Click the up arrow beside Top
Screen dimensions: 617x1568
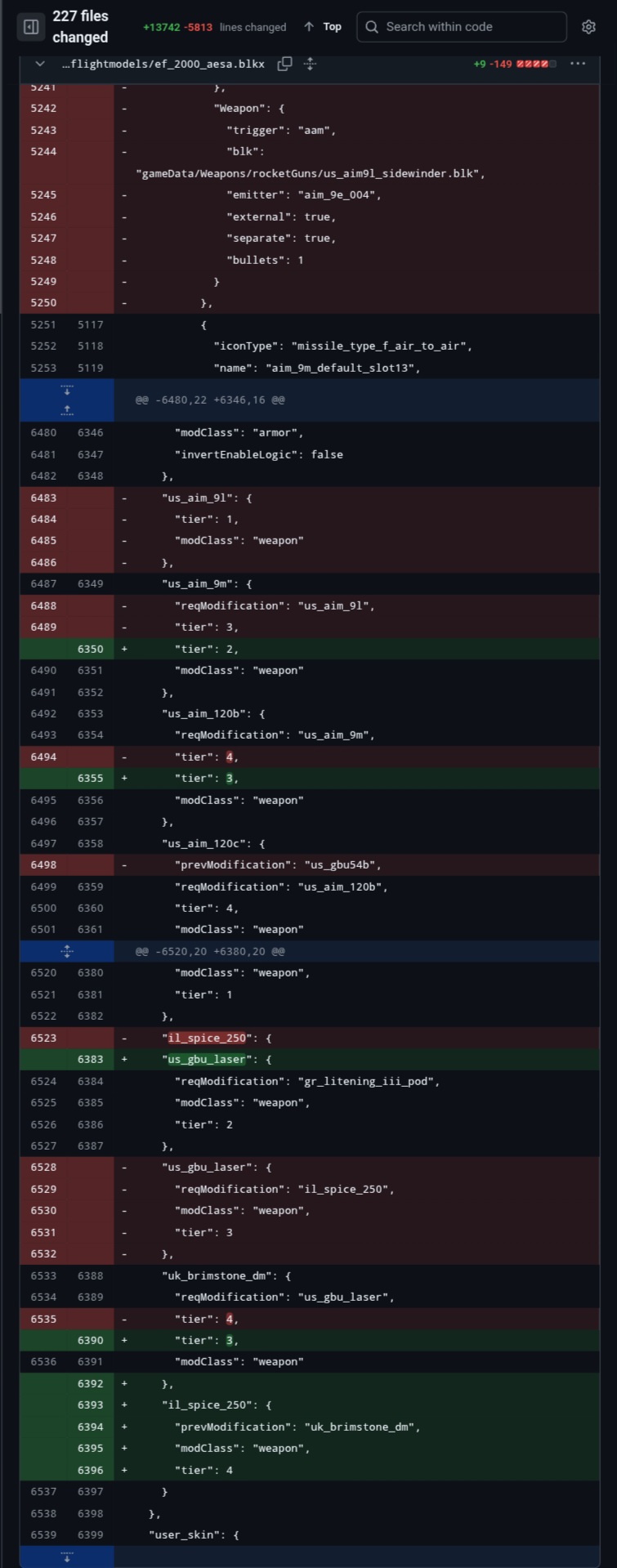pyautogui.click(x=309, y=27)
